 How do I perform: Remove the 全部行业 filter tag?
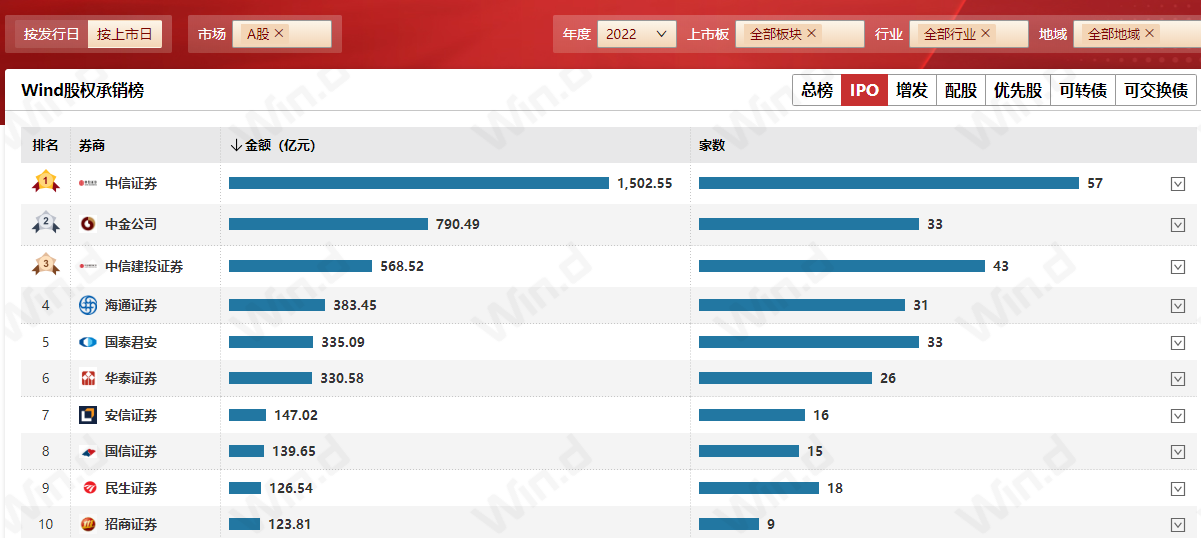(x=986, y=33)
